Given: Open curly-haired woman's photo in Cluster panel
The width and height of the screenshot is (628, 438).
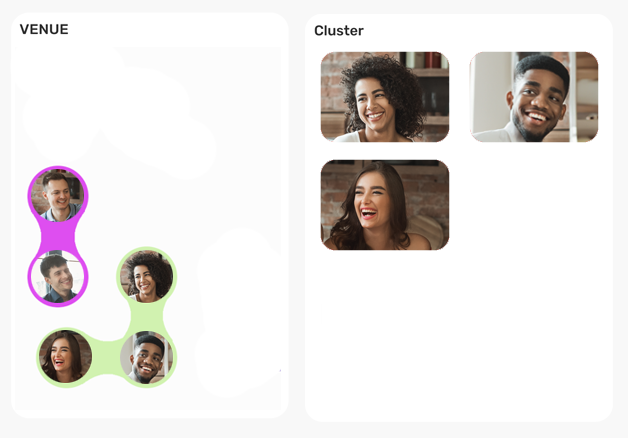Looking at the screenshot, I should click(x=385, y=97).
